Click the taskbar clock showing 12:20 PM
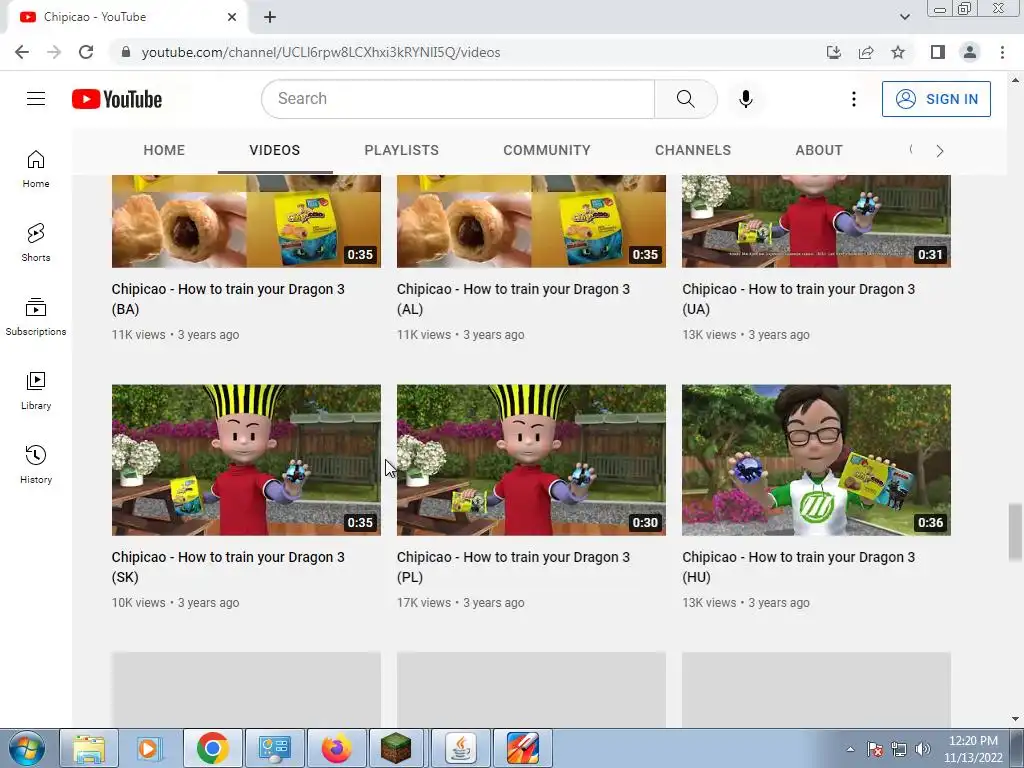The image size is (1024, 768). click(973, 749)
